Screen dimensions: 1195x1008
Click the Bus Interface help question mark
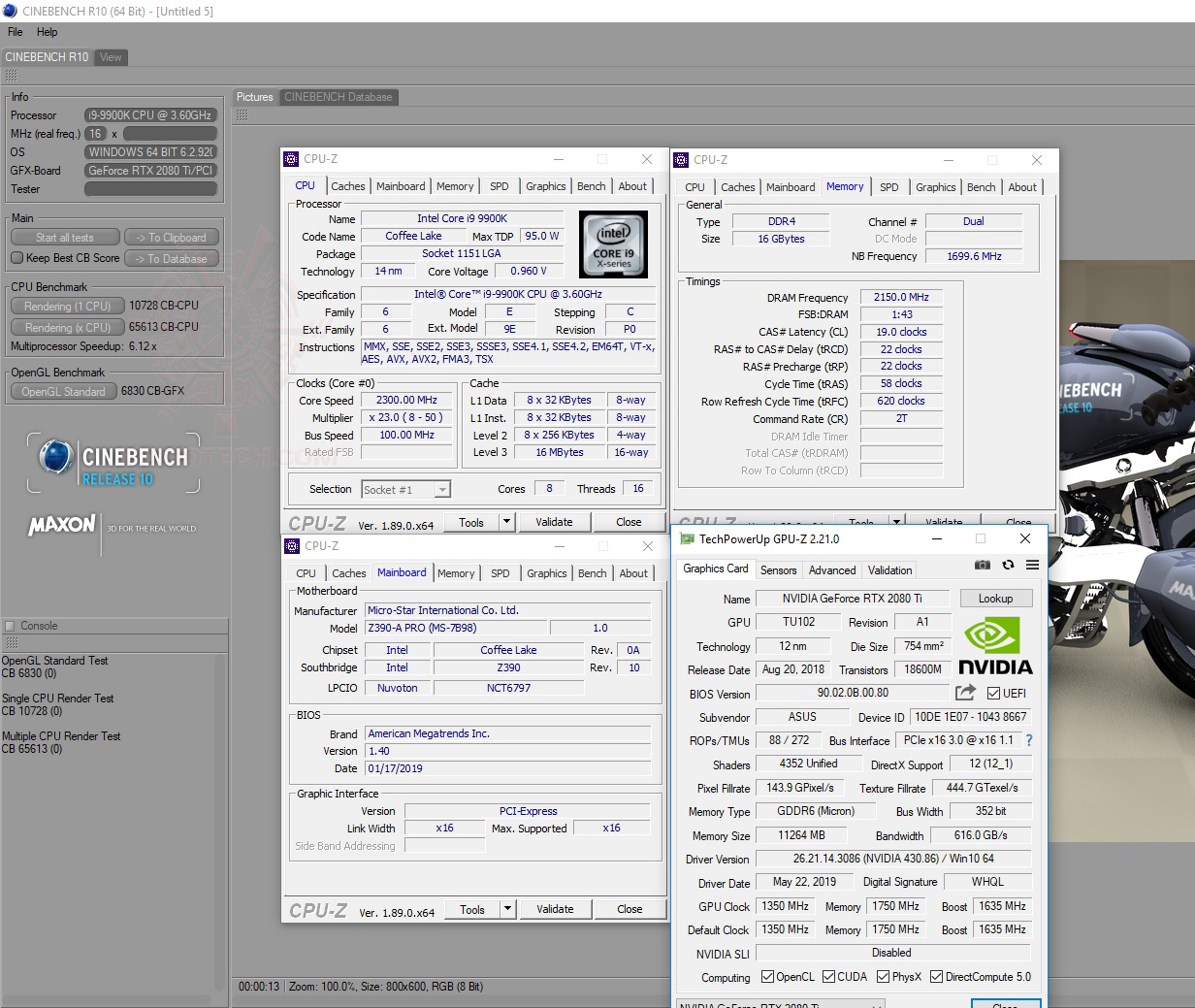click(1029, 740)
